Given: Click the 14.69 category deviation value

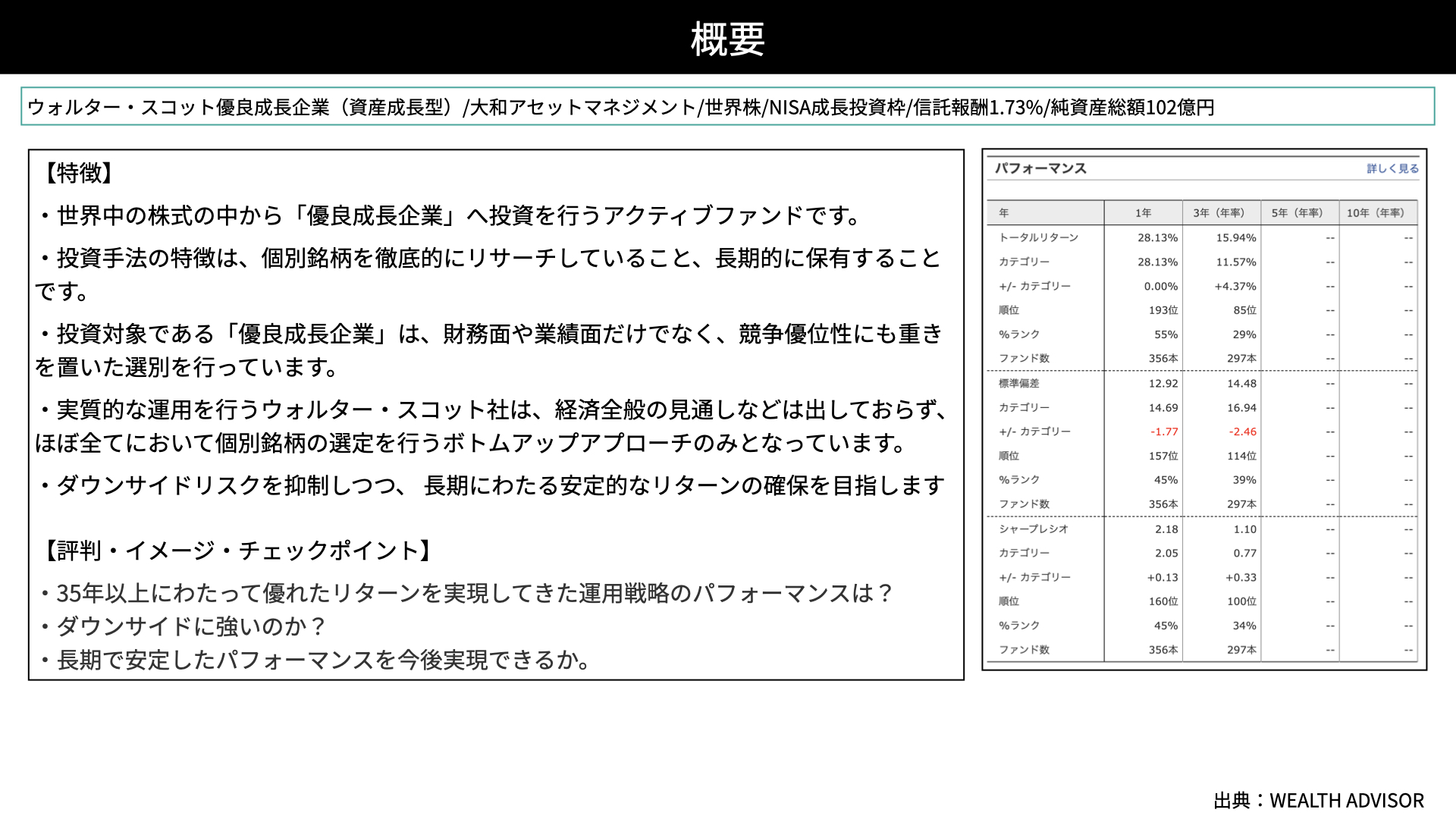Looking at the screenshot, I should (x=1163, y=408).
